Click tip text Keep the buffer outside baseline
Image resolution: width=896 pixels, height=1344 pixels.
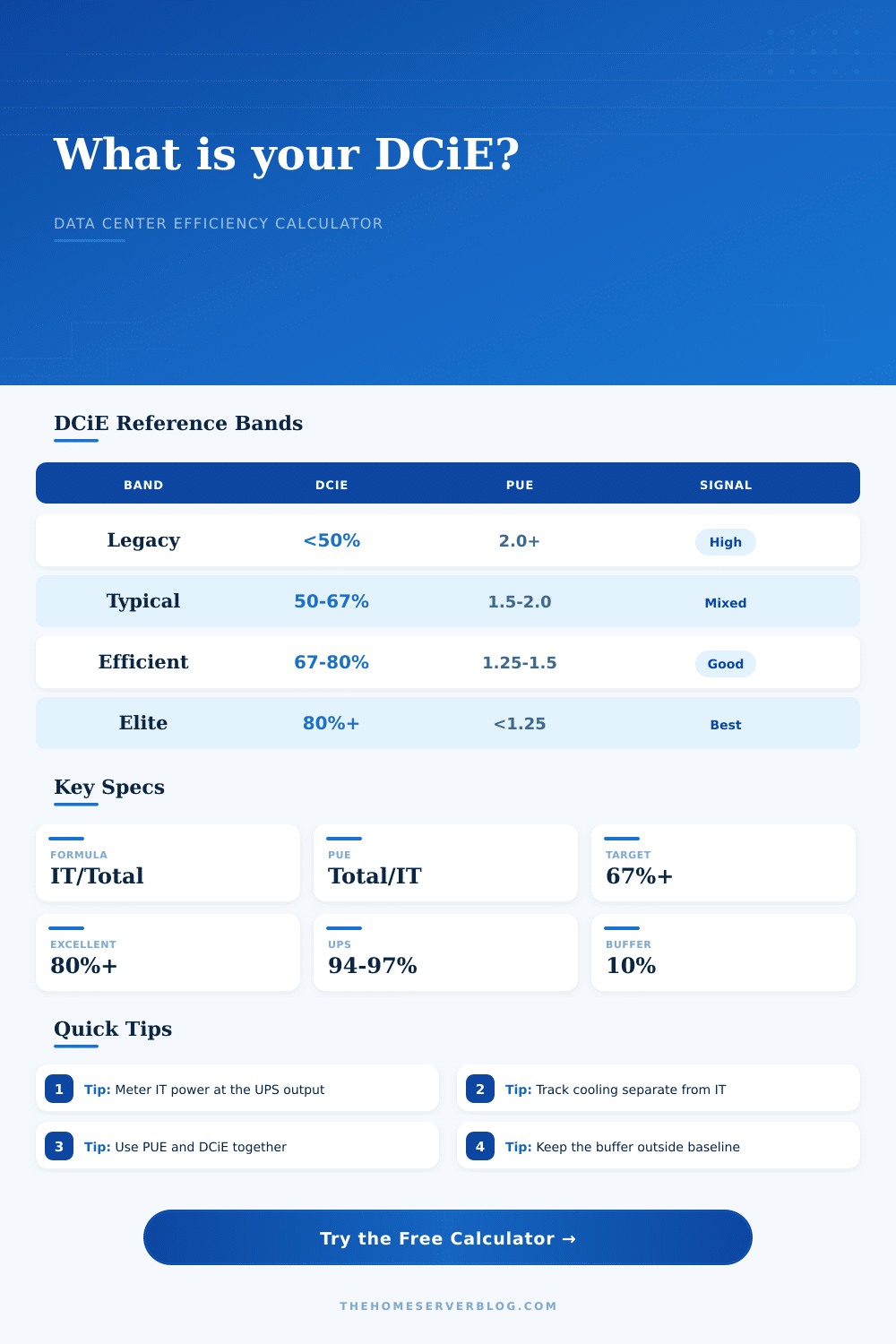click(638, 1147)
